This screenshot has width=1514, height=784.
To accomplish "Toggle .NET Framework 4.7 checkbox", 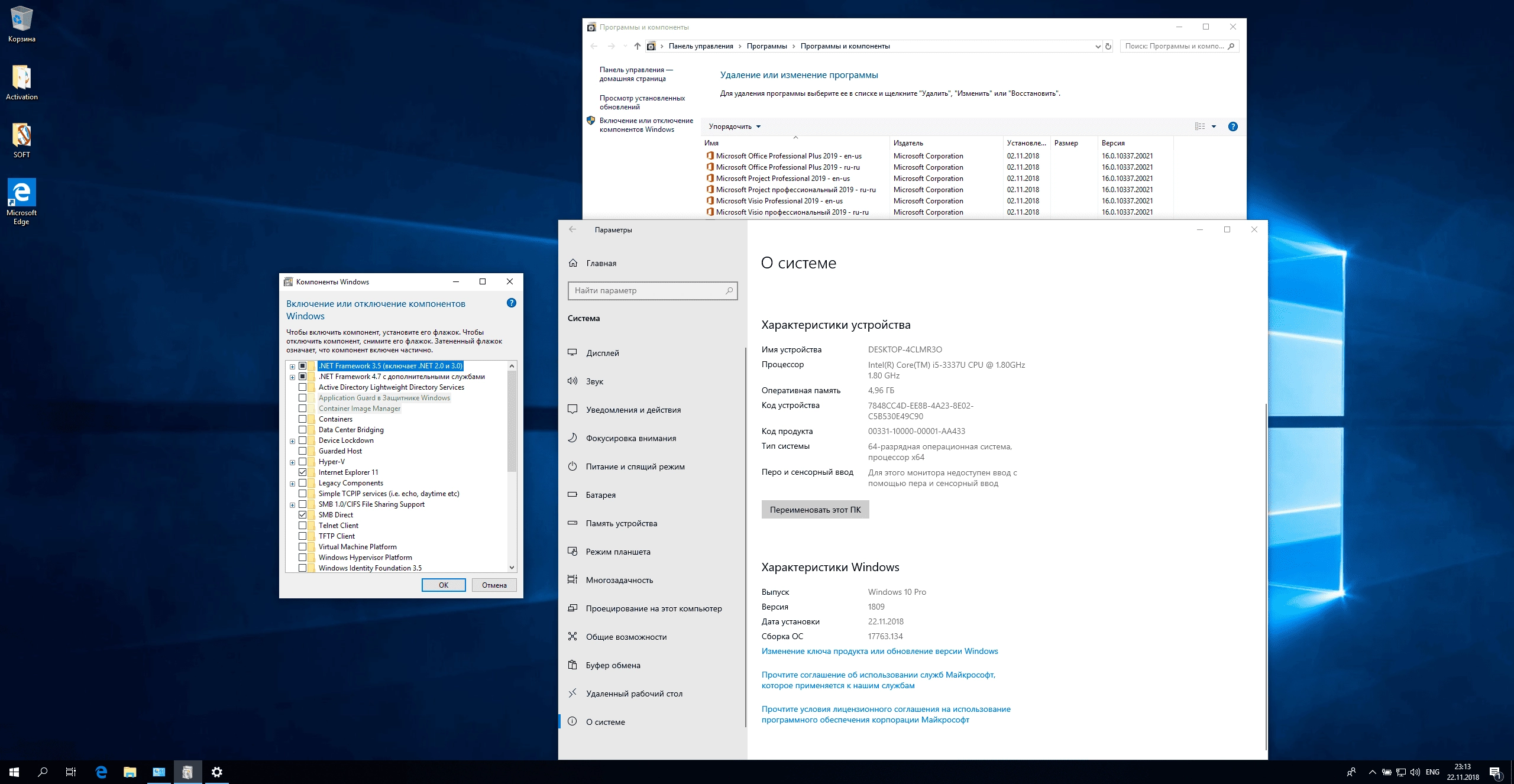I will pyautogui.click(x=302, y=377).
